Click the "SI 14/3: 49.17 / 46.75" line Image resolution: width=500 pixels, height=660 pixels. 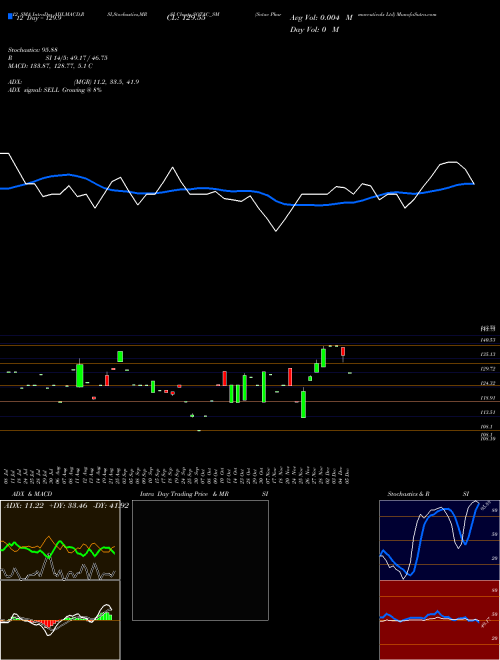click(77, 58)
